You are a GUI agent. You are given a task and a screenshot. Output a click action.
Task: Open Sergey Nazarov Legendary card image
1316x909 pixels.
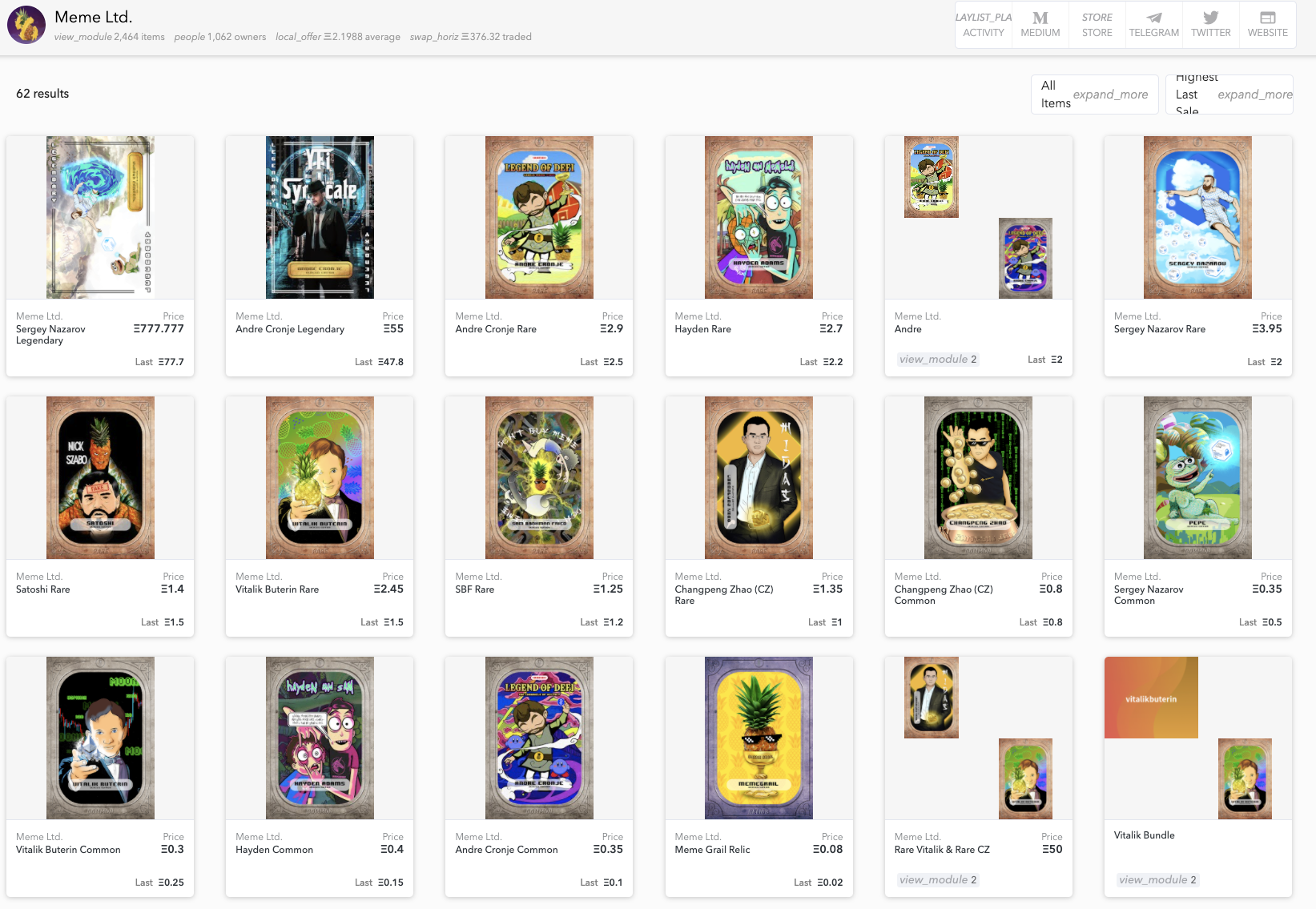[100, 217]
